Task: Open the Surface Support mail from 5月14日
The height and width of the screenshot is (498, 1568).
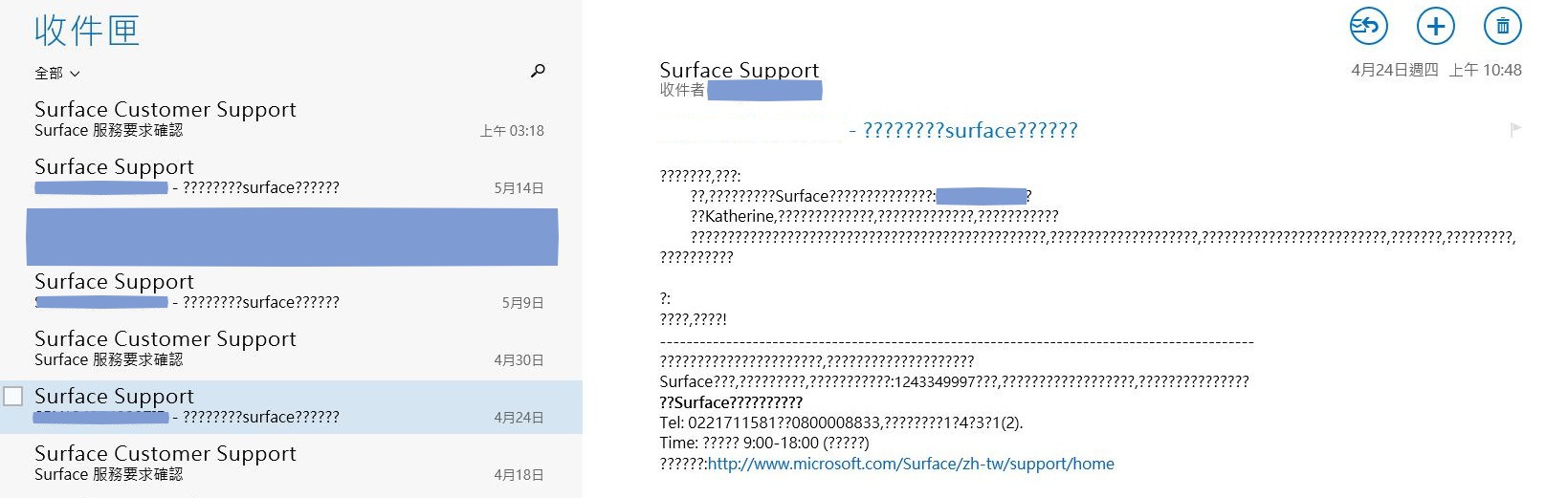Action: click(x=287, y=177)
